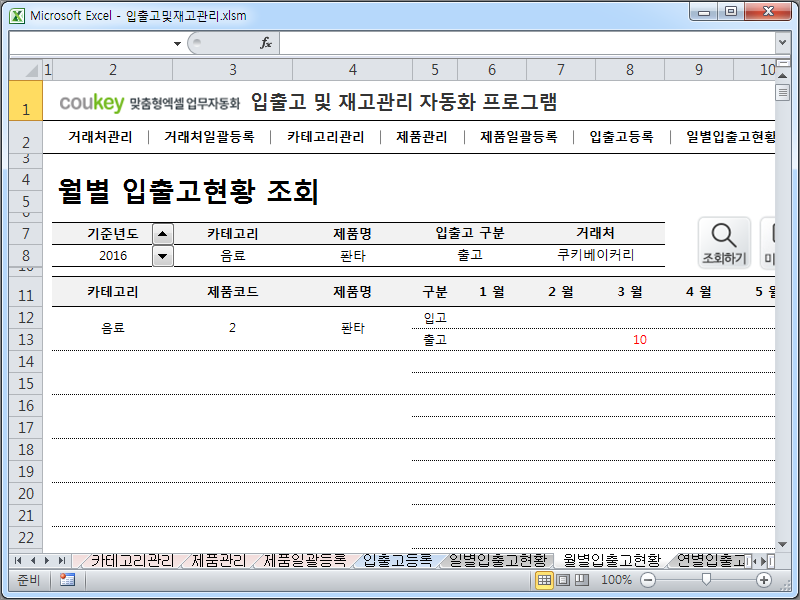Click inside the formula bar input
Viewport: 800px width, 600px height.
527,43
